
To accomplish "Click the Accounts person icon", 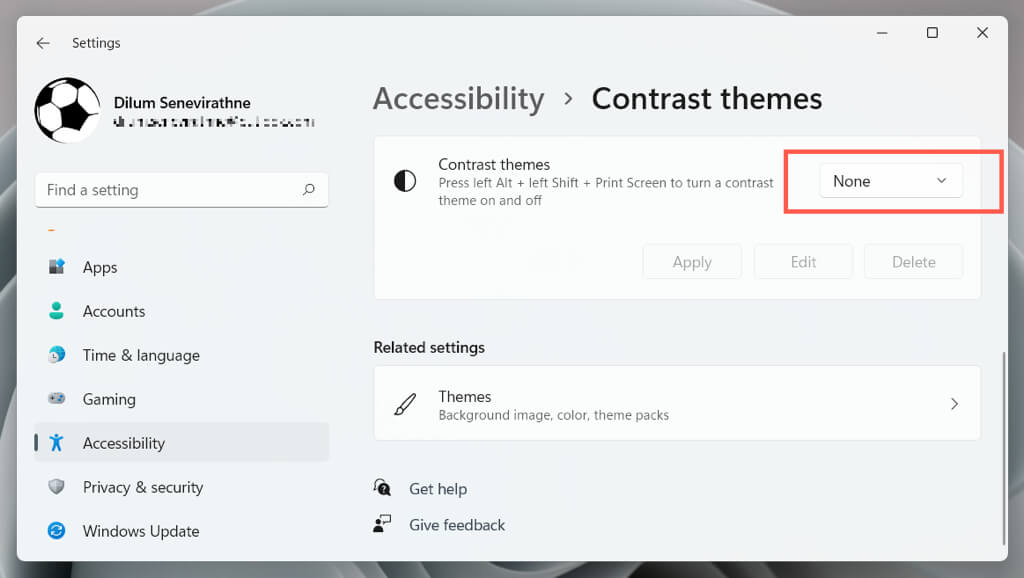I will tap(57, 311).
